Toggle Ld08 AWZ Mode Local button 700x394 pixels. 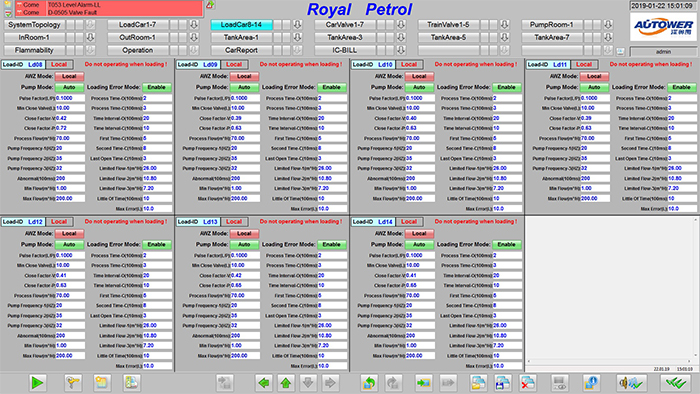pos(69,76)
